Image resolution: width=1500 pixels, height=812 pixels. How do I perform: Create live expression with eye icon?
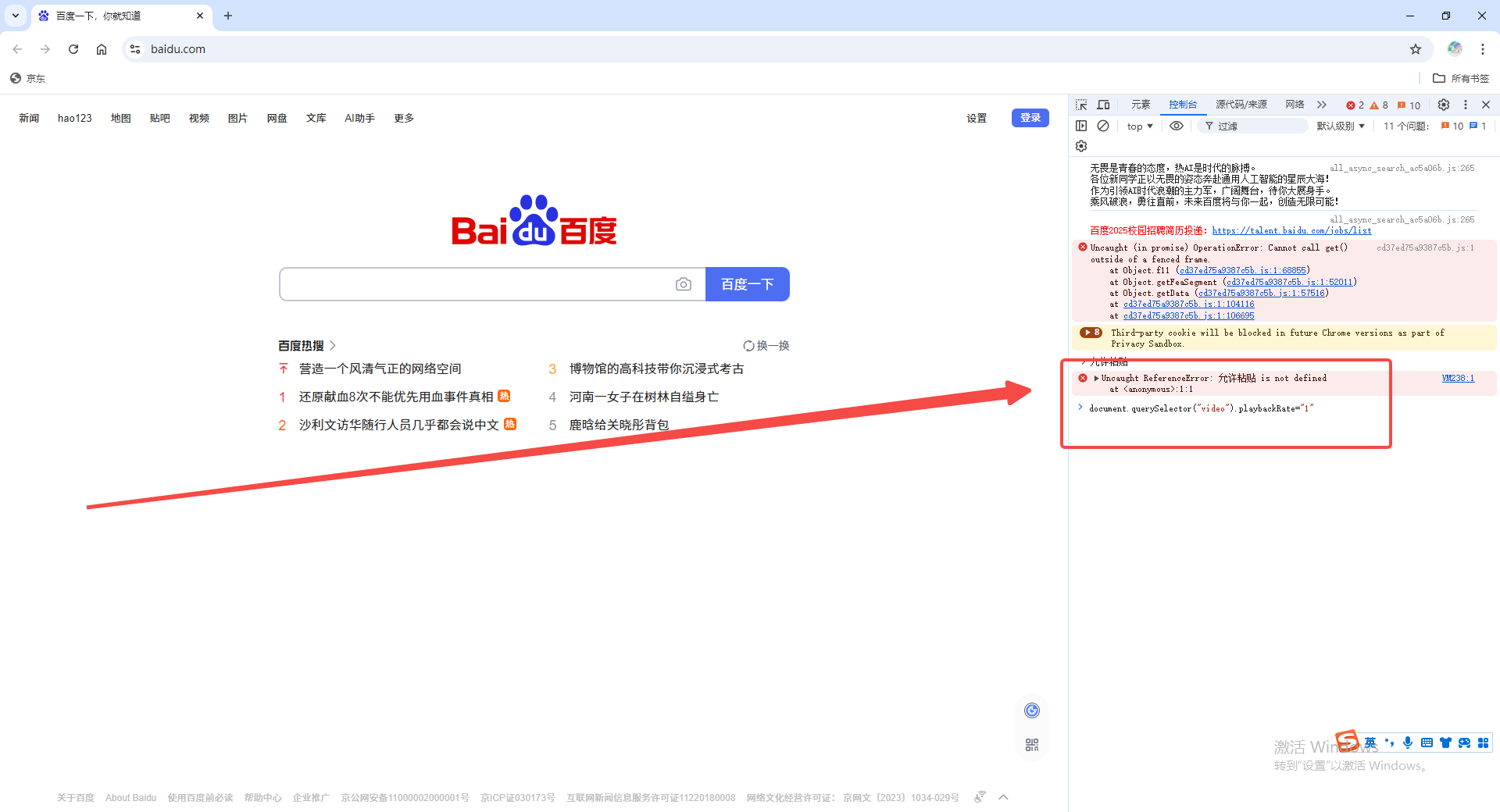1177,126
